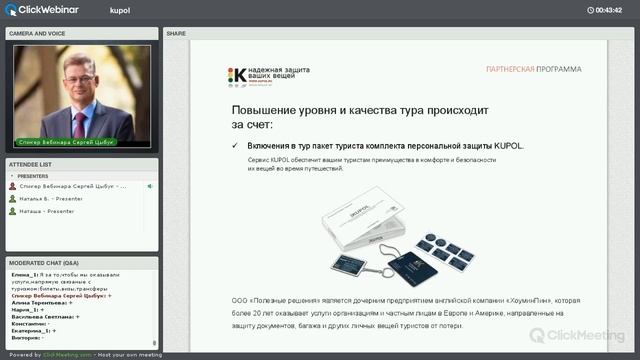Click the avatar icon of Наталья В. presenter

(13, 199)
